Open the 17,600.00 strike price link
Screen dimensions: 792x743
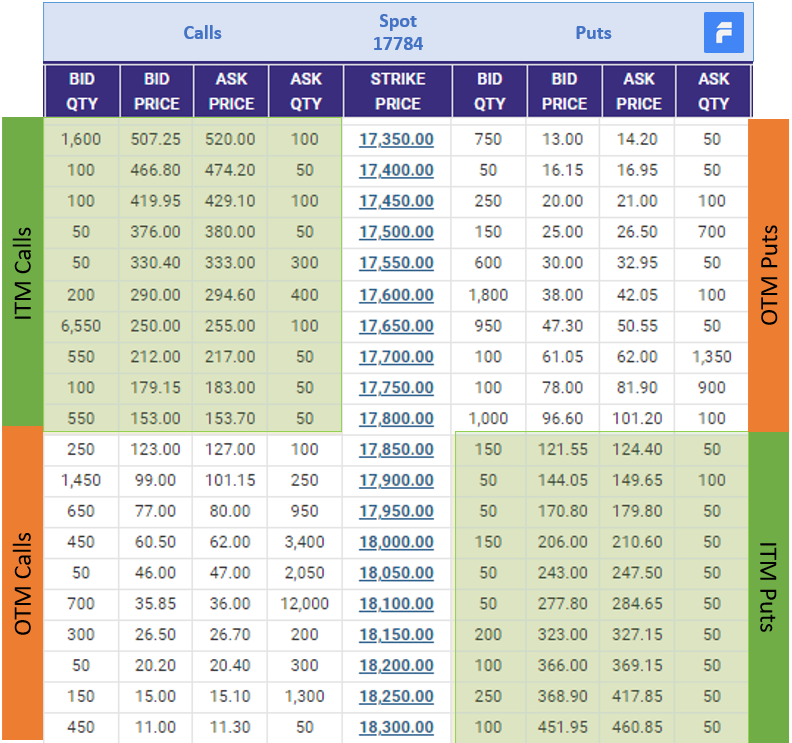[397, 295]
